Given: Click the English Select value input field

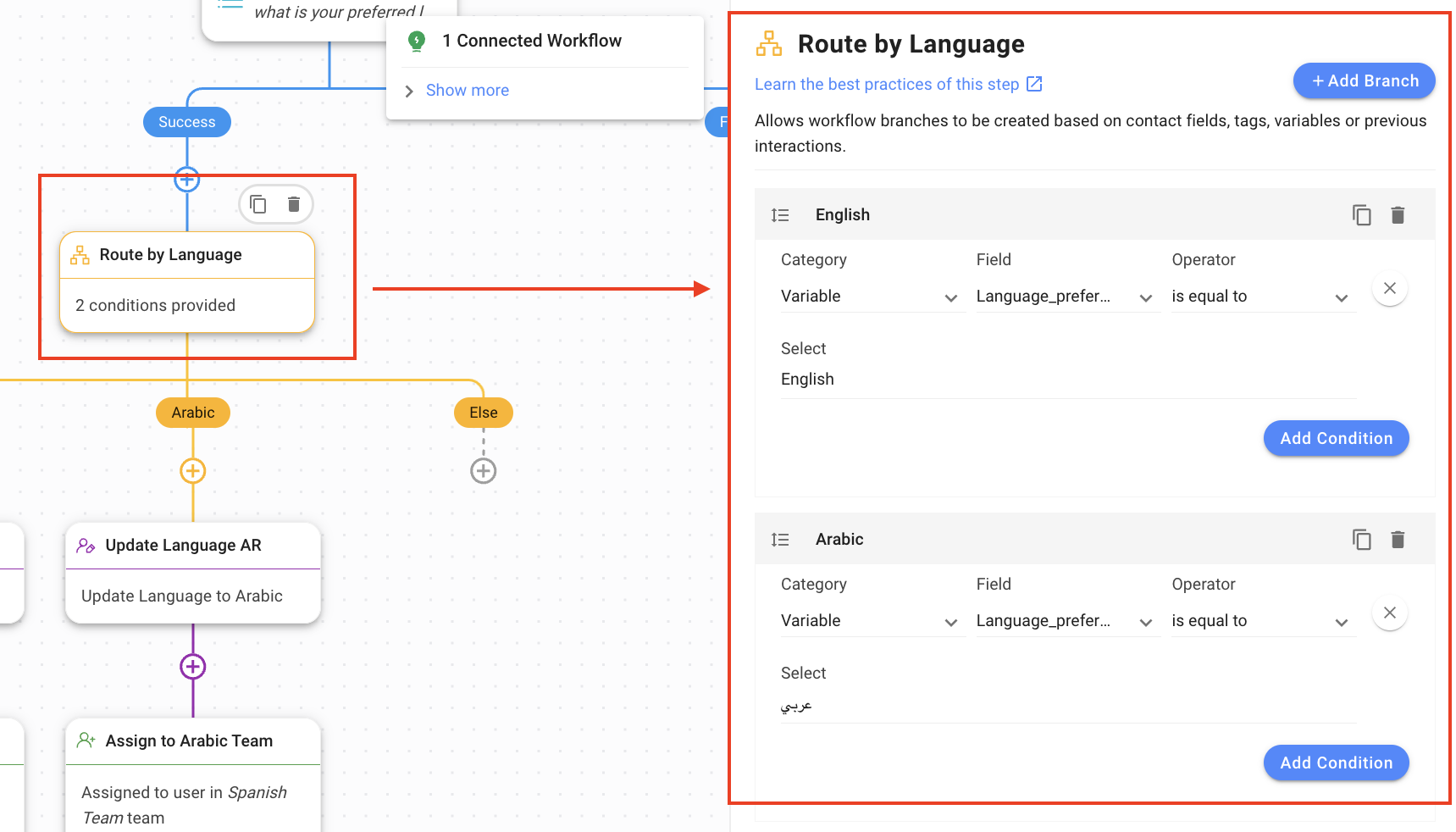Looking at the screenshot, I should point(1067,380).
